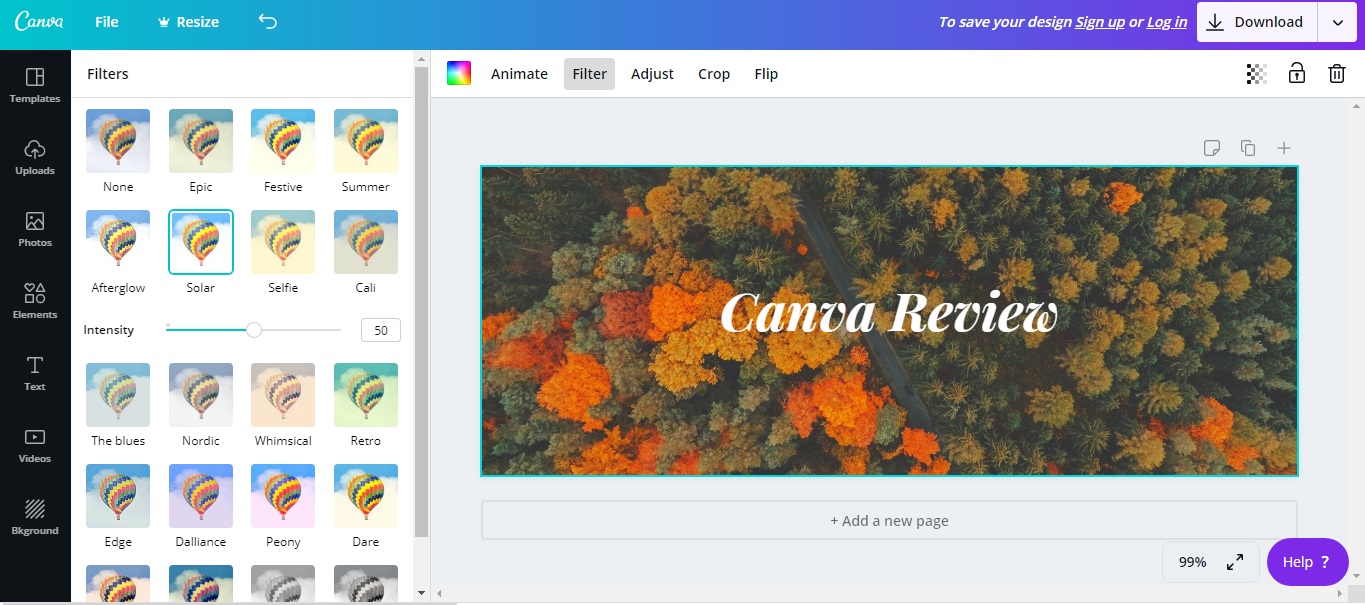
Task: Click the Log in link
Action: click(1167, 22)
